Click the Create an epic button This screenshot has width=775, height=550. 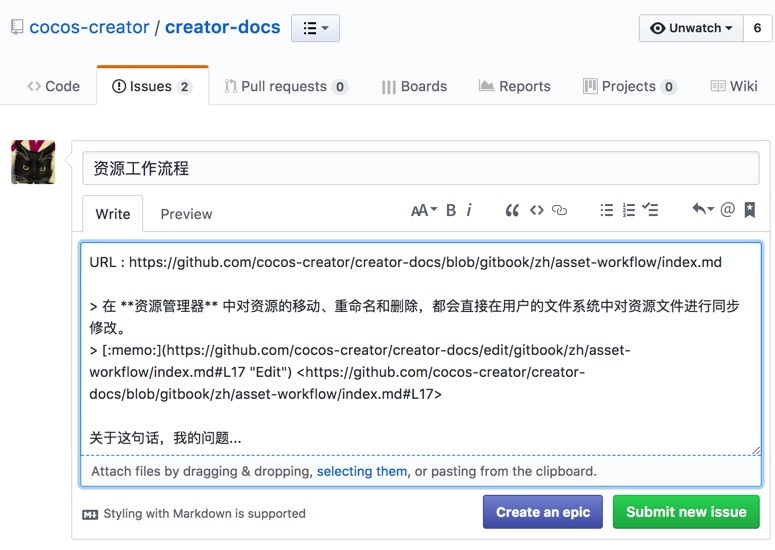tap(543, 512)
